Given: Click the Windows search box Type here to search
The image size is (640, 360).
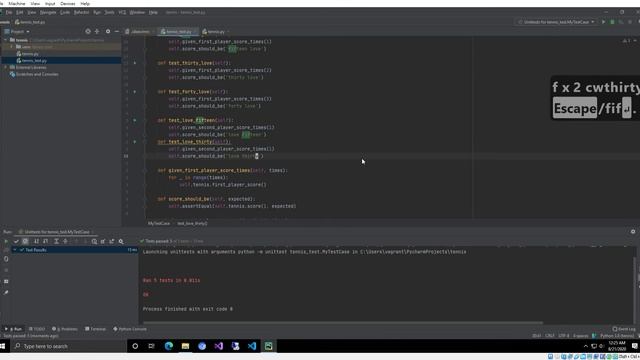Looking at the screenshot, I should coord(69,346).
